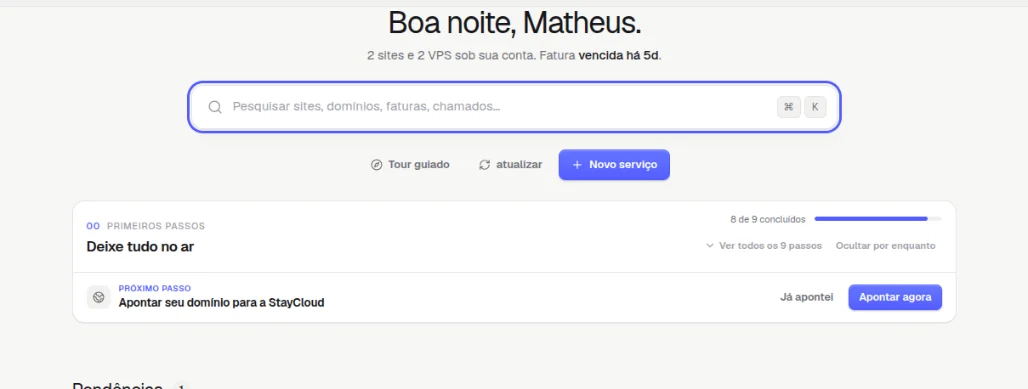Click the plus icon on Novo serviço

577,165
